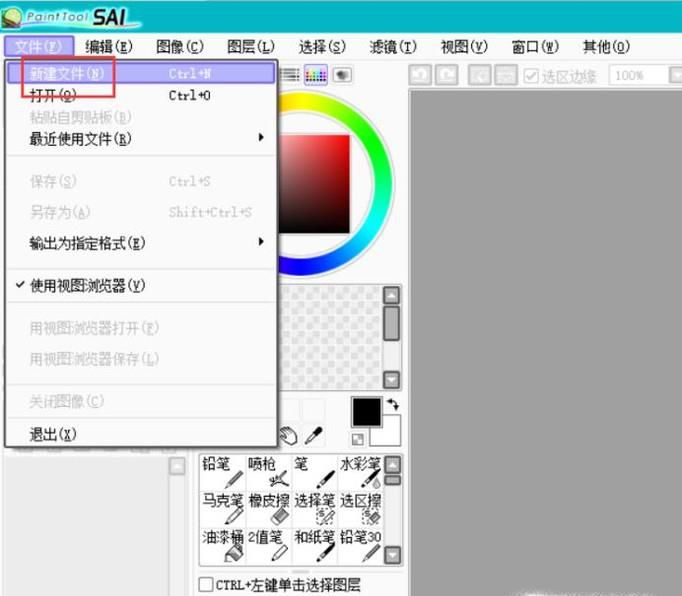The height and width of the screenshot is (596, 682).
Task: Select the 选择笔 selection pen tool
Action: [314, 509]
